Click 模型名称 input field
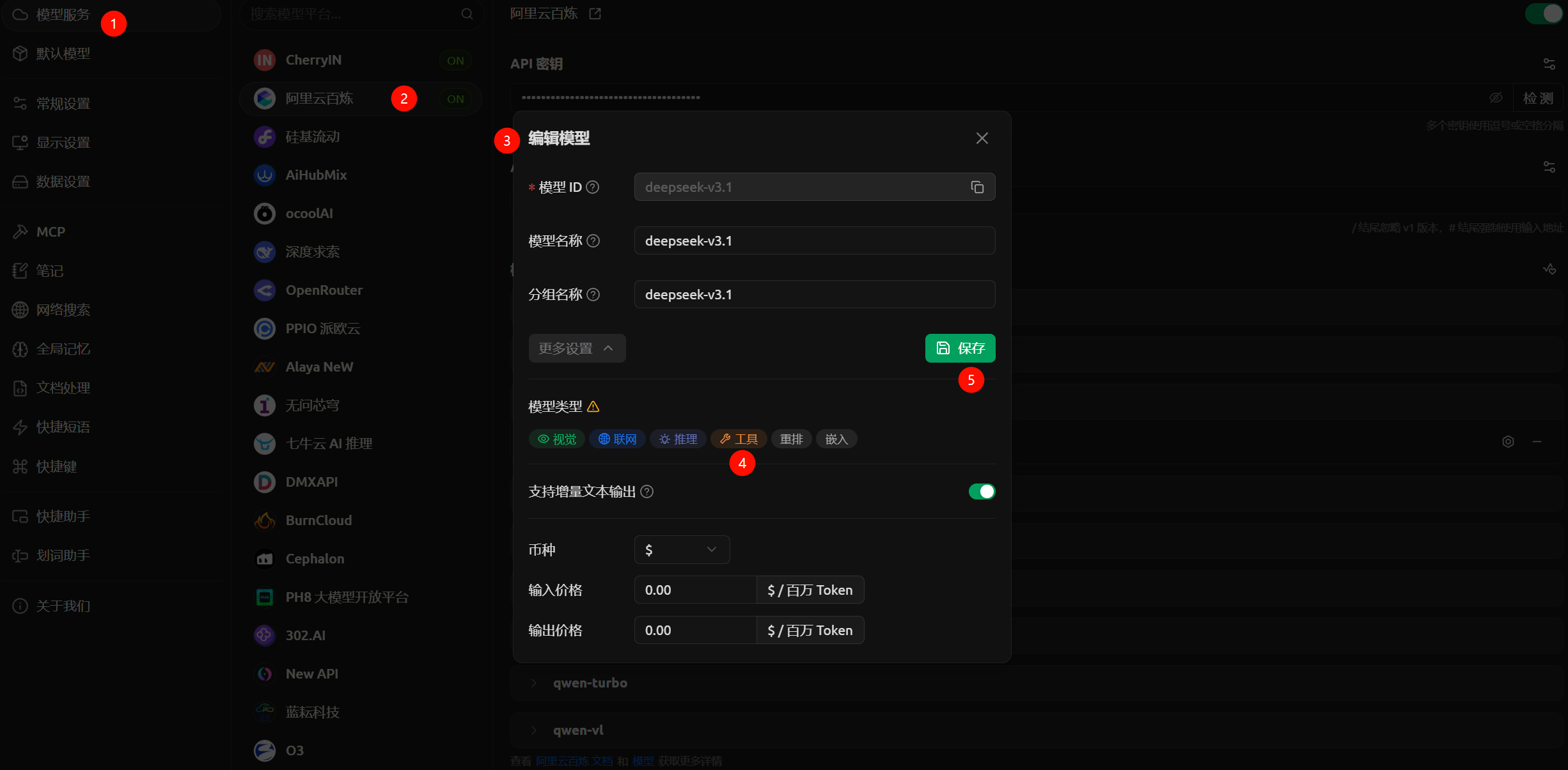The image size is (1568, 770). coord(815,240)
